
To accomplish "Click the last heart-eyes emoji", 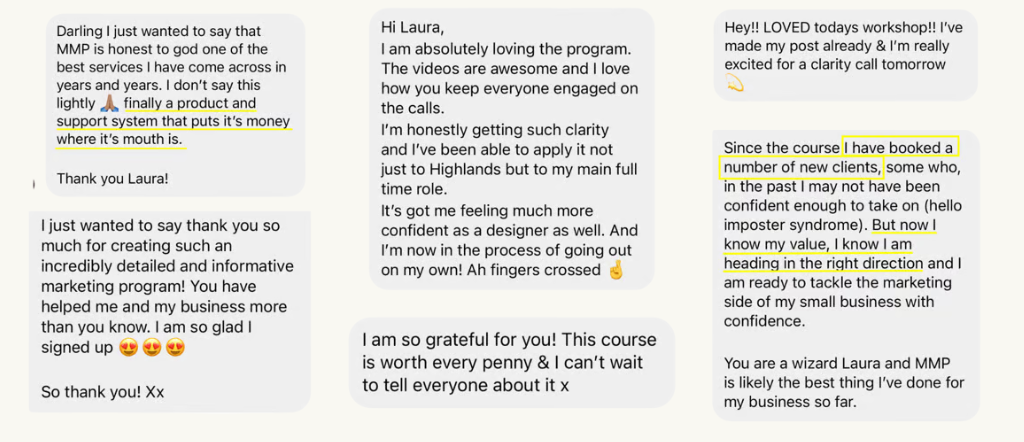I will click(175, 347).
